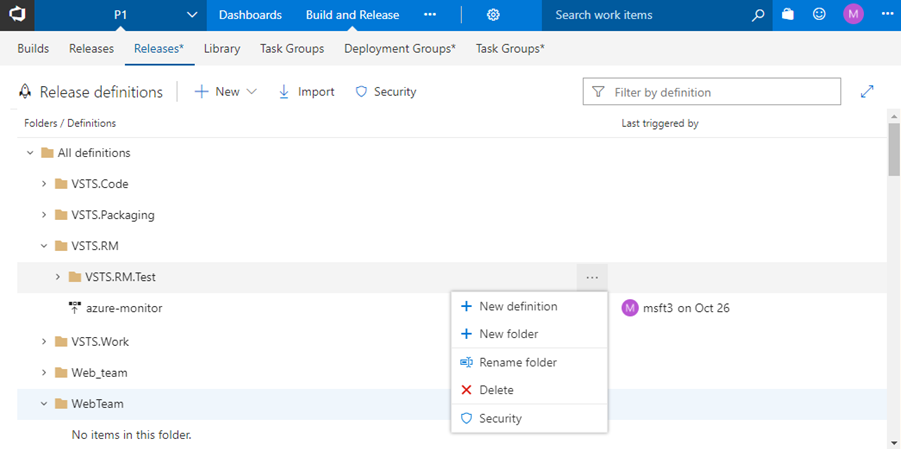This screenshot has width=901, height=449.
Task: Switch to the Library tab
Action: pyautogui.click(x=221, y=48)
